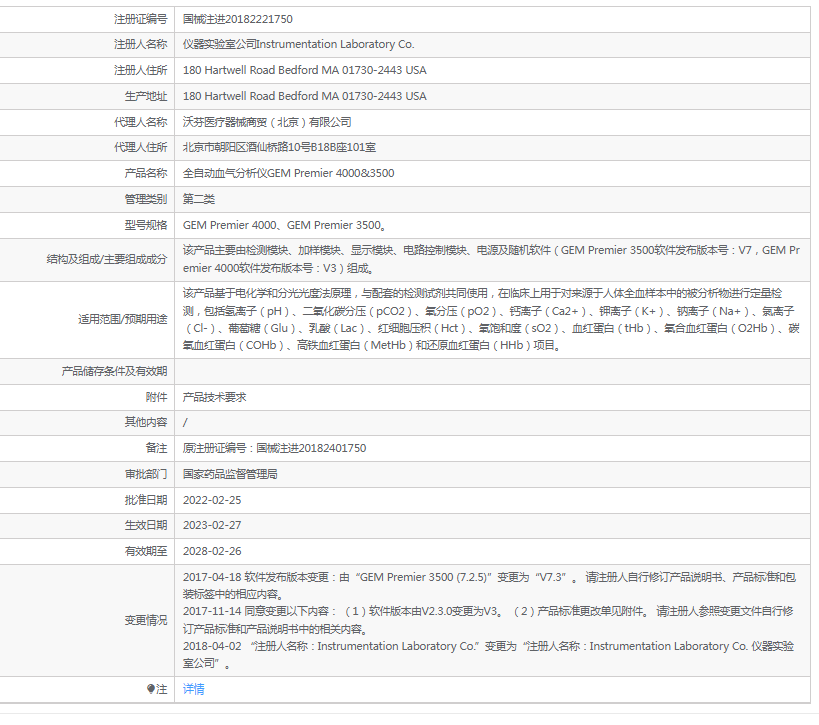Image resolution: width=819 pixels, height=725 pixels.
Task: Select approval department 国家药品监督管理局
Action: (230, 474)
